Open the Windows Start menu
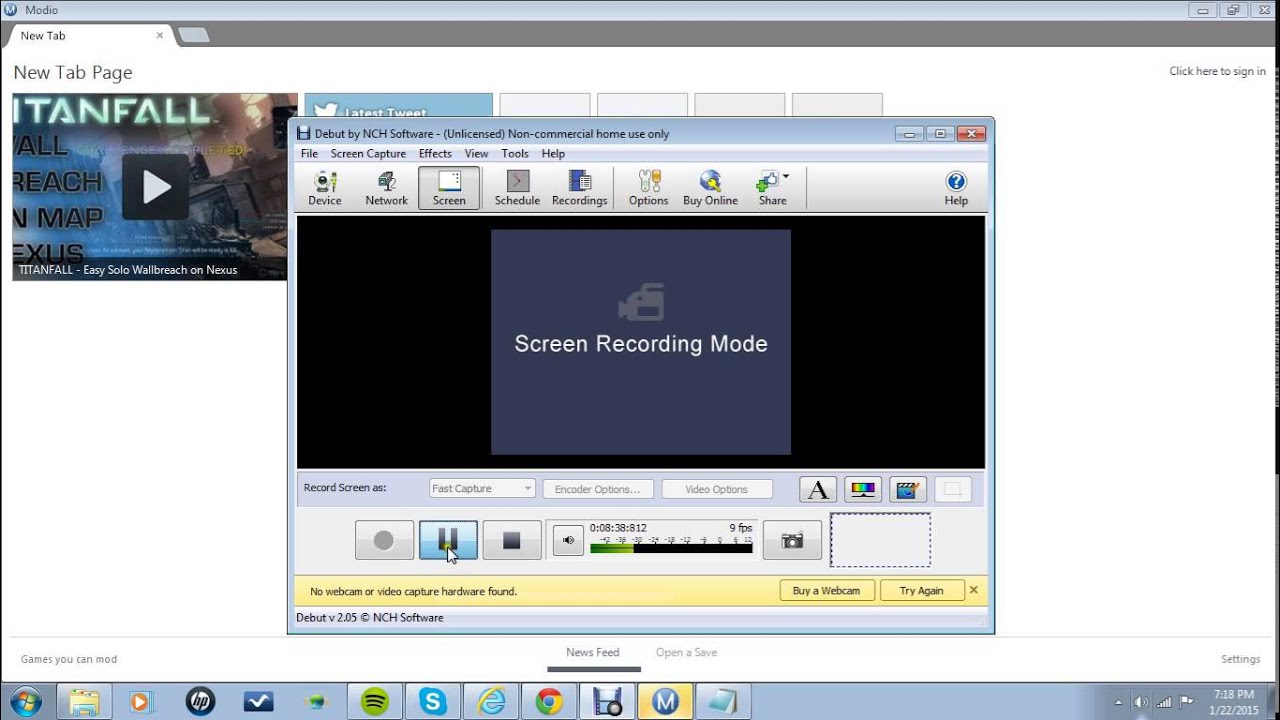The width and height of the screenshot is (1280, 720). click(x=24, y=701)
